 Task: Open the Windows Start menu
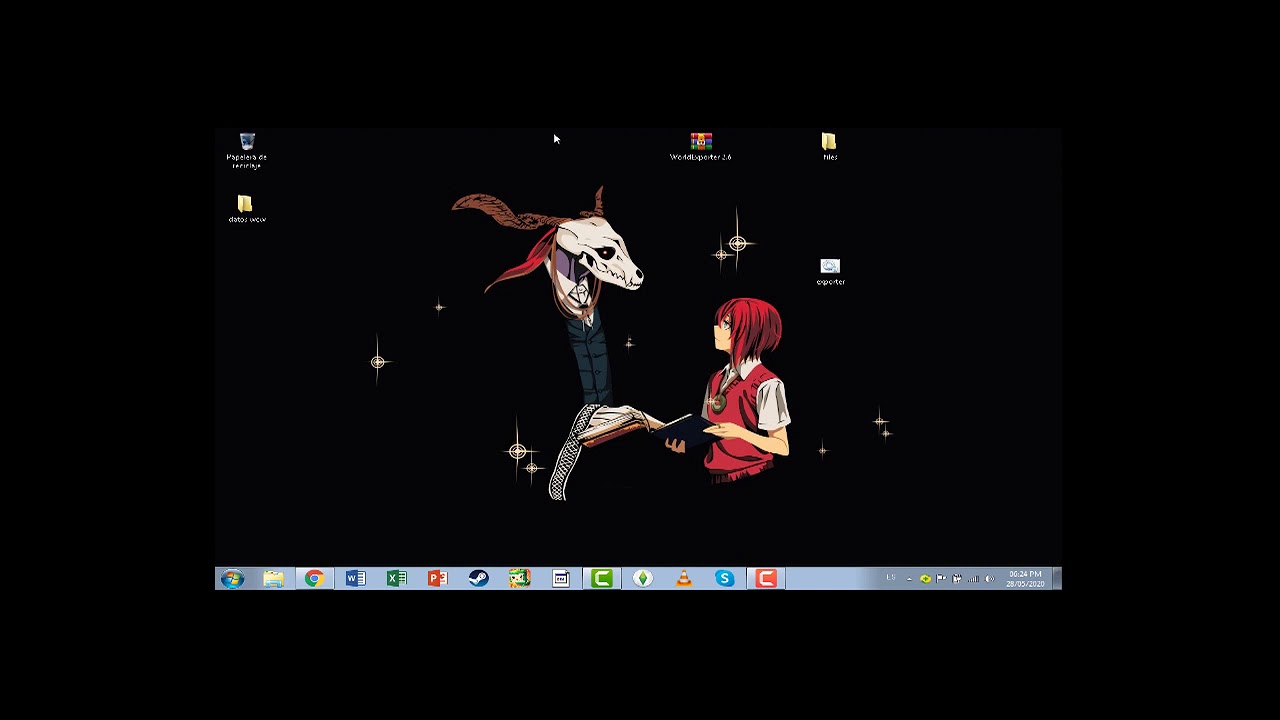point(232,579)
